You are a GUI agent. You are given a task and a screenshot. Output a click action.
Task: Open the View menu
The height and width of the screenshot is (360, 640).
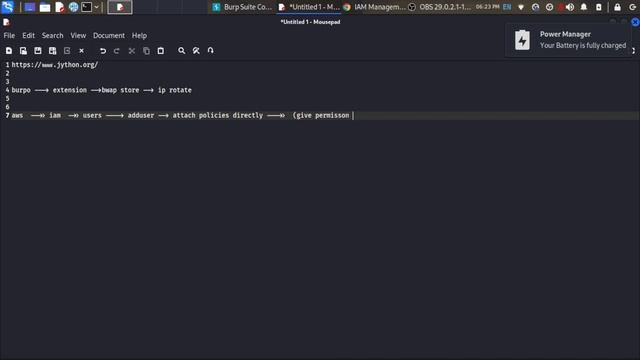[x=78, y=36]
